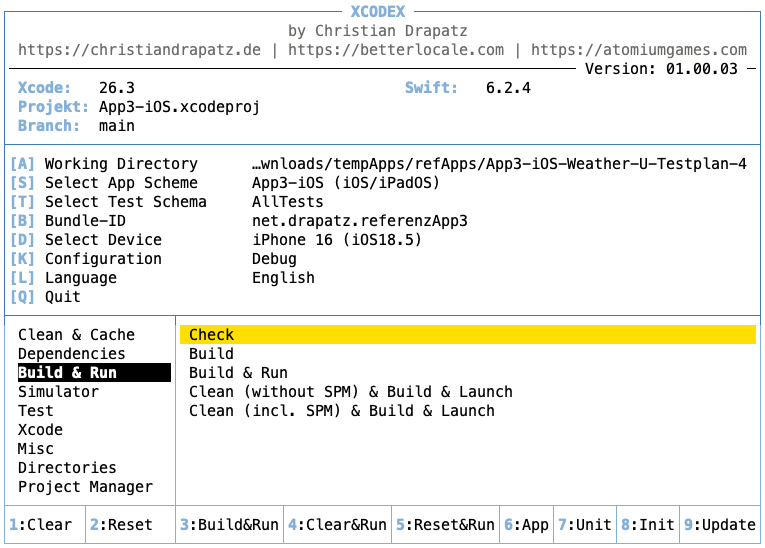Image resolution: width=765 pixels, height=548 pixels.
Task: Click the by Christian Drapatz credit
Action: point(378,31)
